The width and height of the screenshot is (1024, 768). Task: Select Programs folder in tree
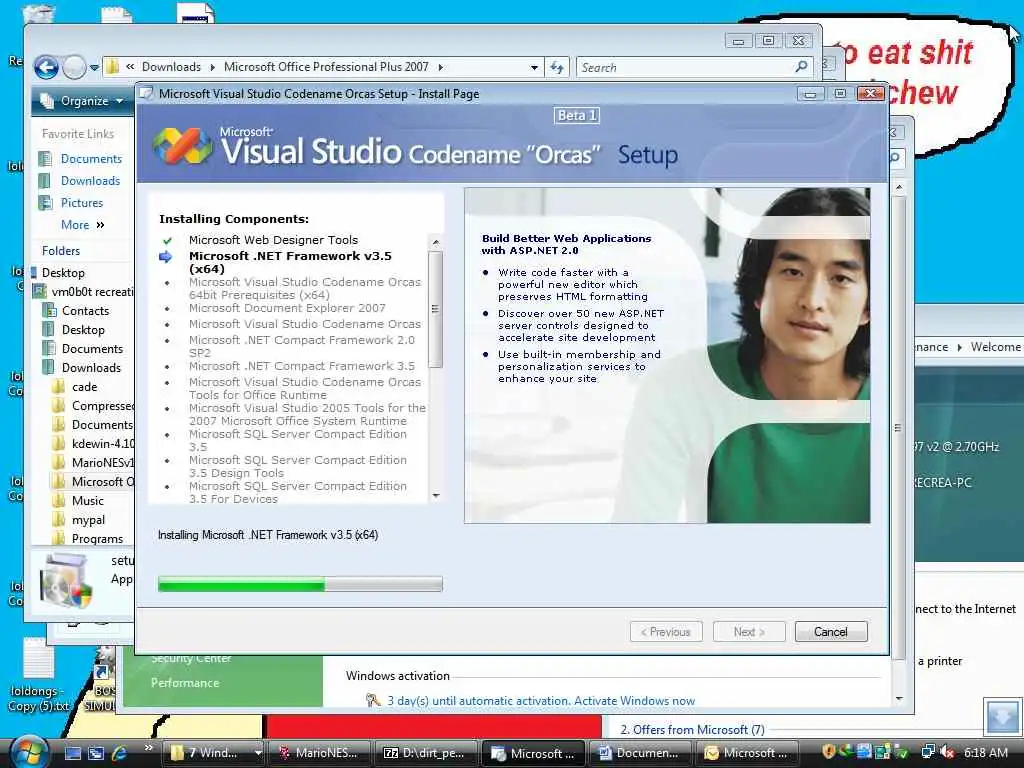pos(97,539)
